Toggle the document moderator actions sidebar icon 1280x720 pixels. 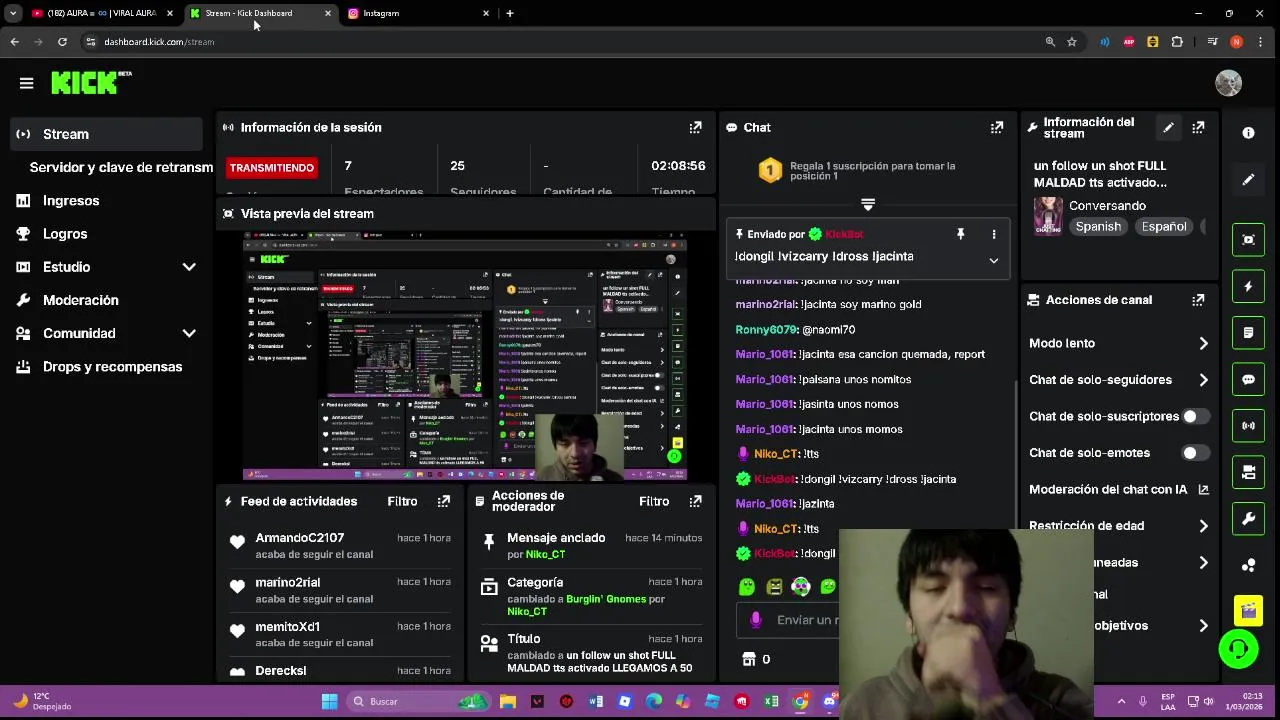point(1248,333)
